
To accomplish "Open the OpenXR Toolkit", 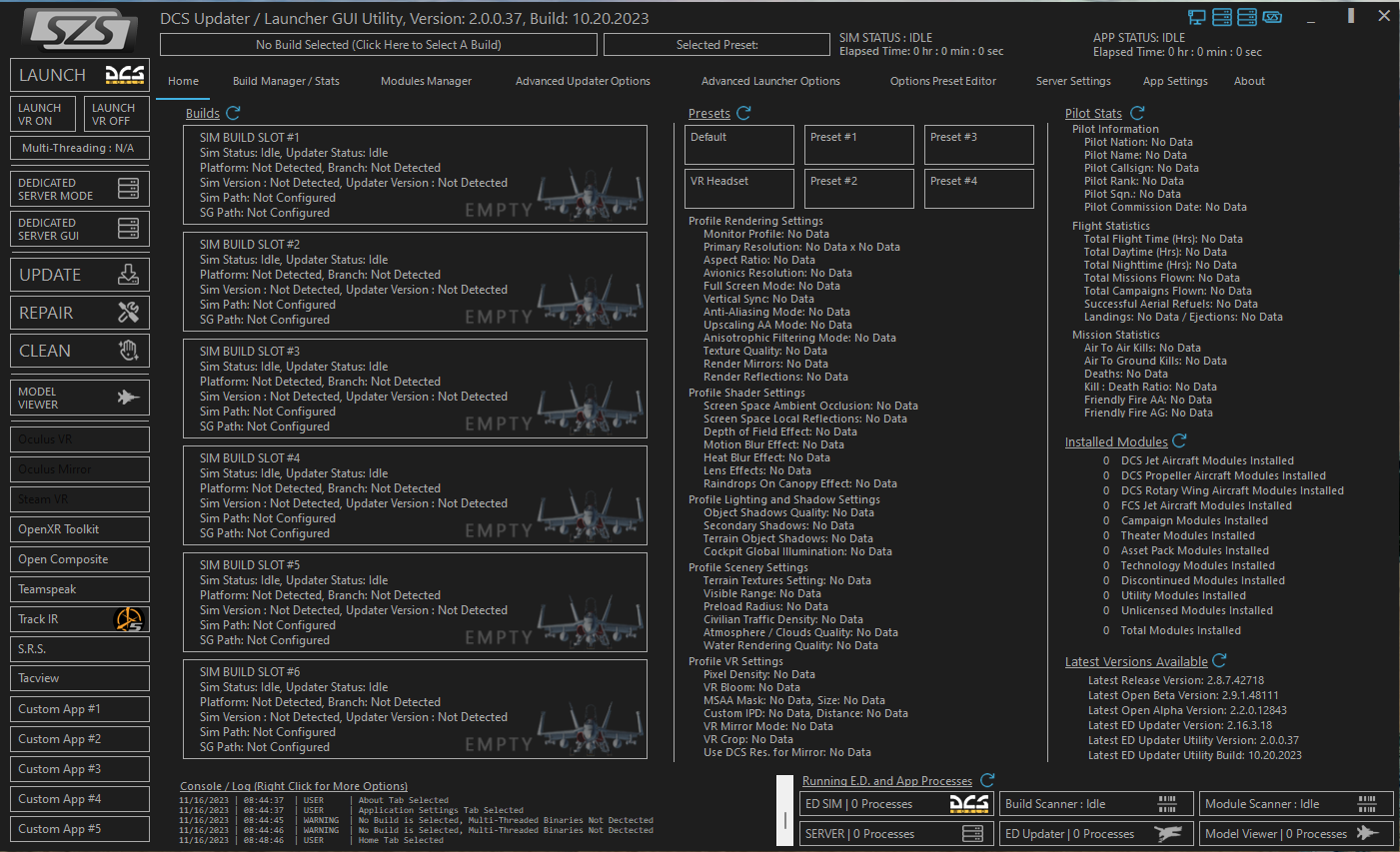I will pyautogui.click(x=80, y=529).
